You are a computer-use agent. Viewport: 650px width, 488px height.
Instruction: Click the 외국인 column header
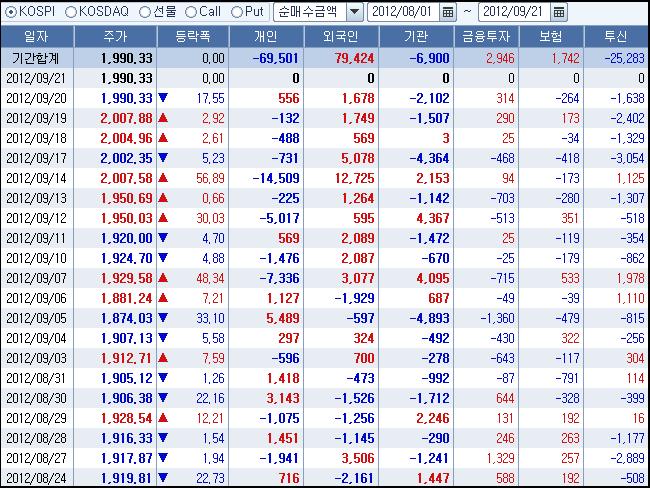[x=341, y=36]
